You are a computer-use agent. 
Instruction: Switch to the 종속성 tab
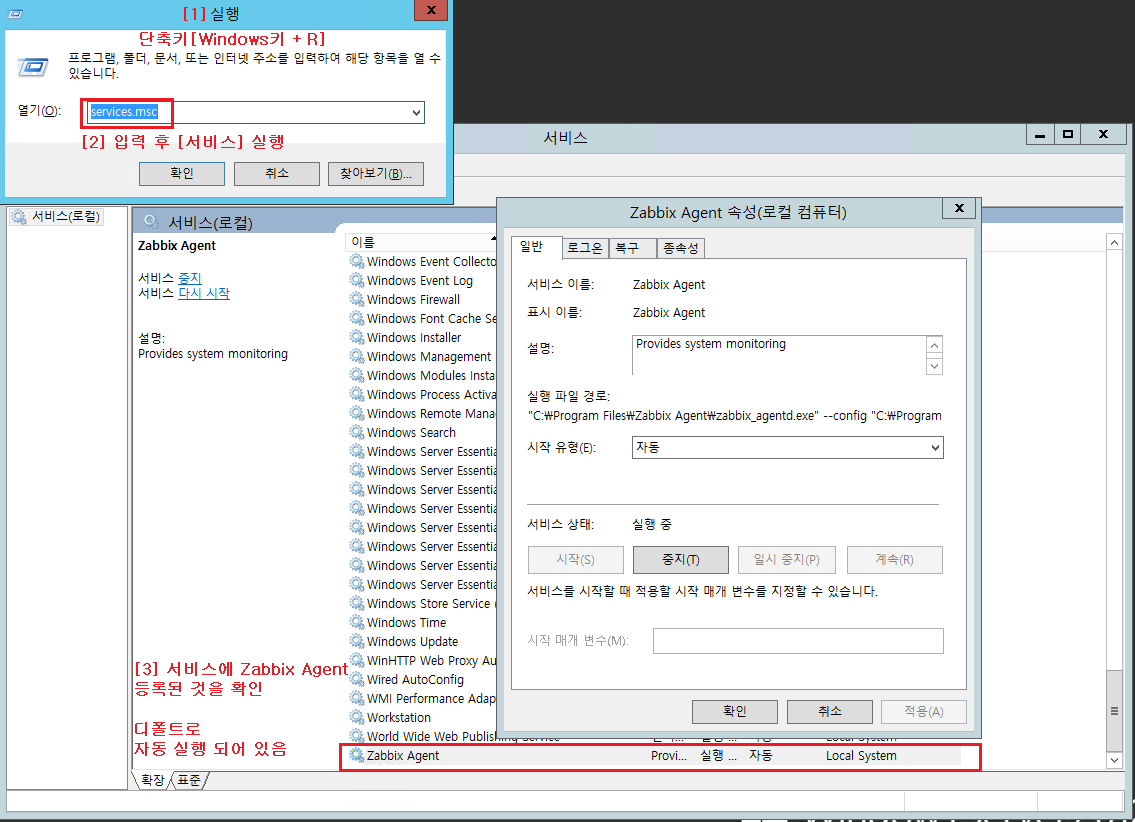pyautogui.click(x=680, y=248)
